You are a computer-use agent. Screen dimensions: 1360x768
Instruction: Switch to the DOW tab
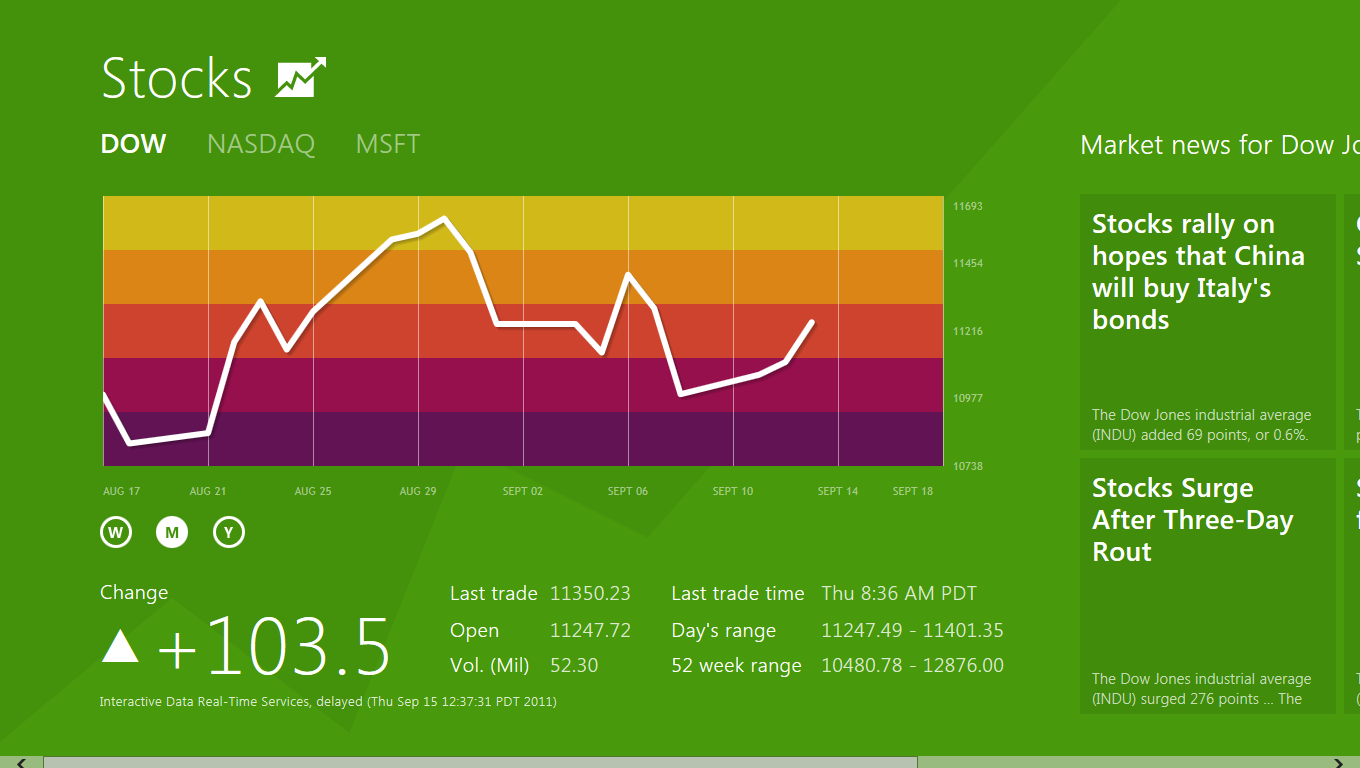tap(133, 144)
